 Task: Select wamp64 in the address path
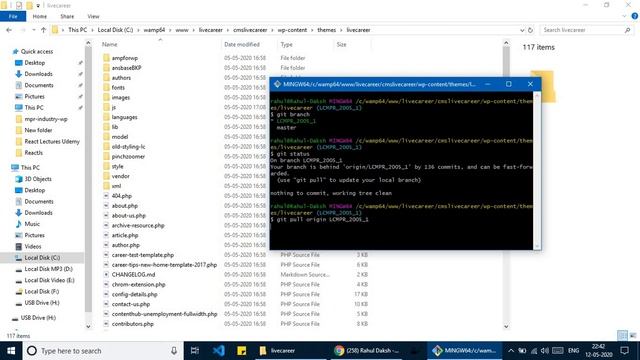coord(154,30)
